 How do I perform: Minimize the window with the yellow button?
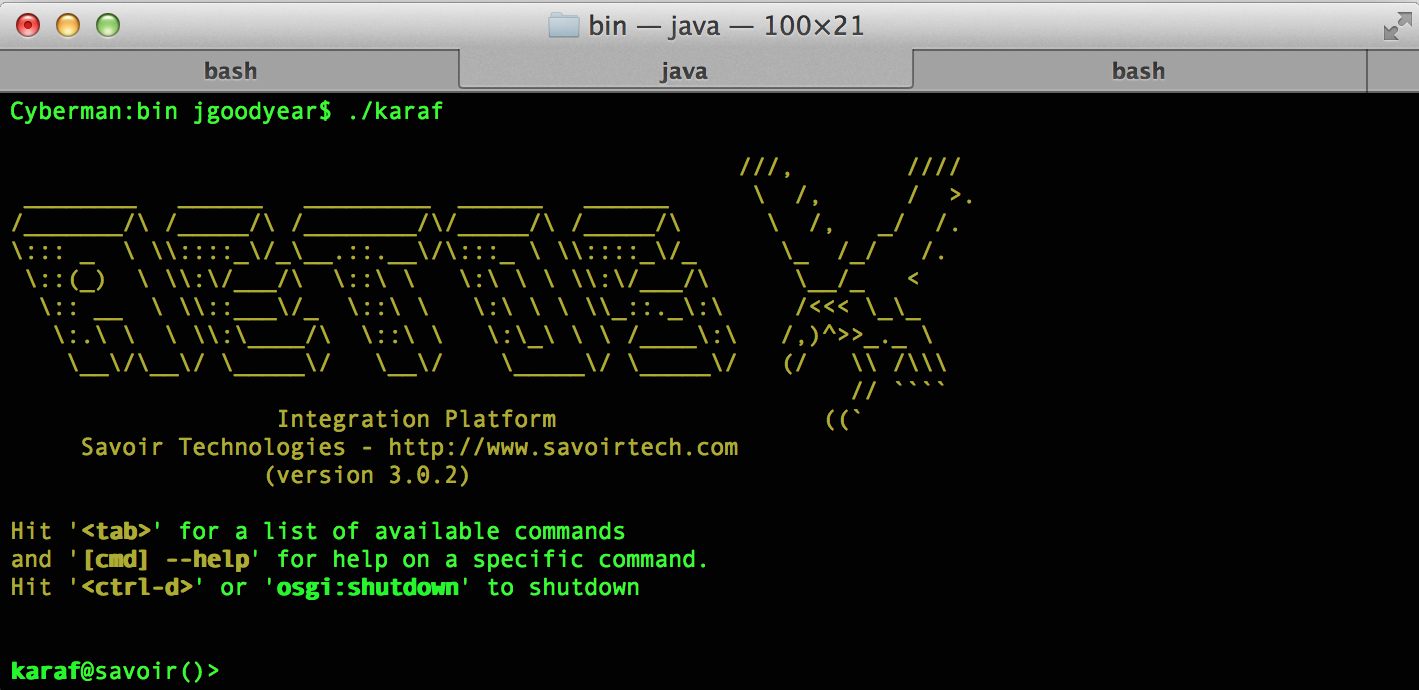tap(68, 25)
